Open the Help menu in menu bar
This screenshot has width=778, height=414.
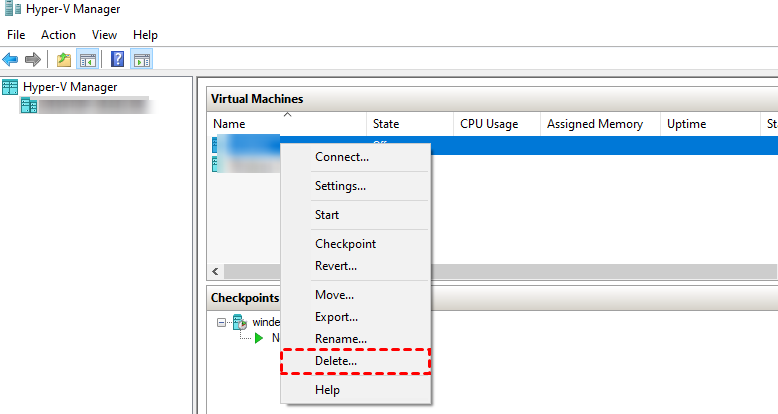click(x=145, y=35)
